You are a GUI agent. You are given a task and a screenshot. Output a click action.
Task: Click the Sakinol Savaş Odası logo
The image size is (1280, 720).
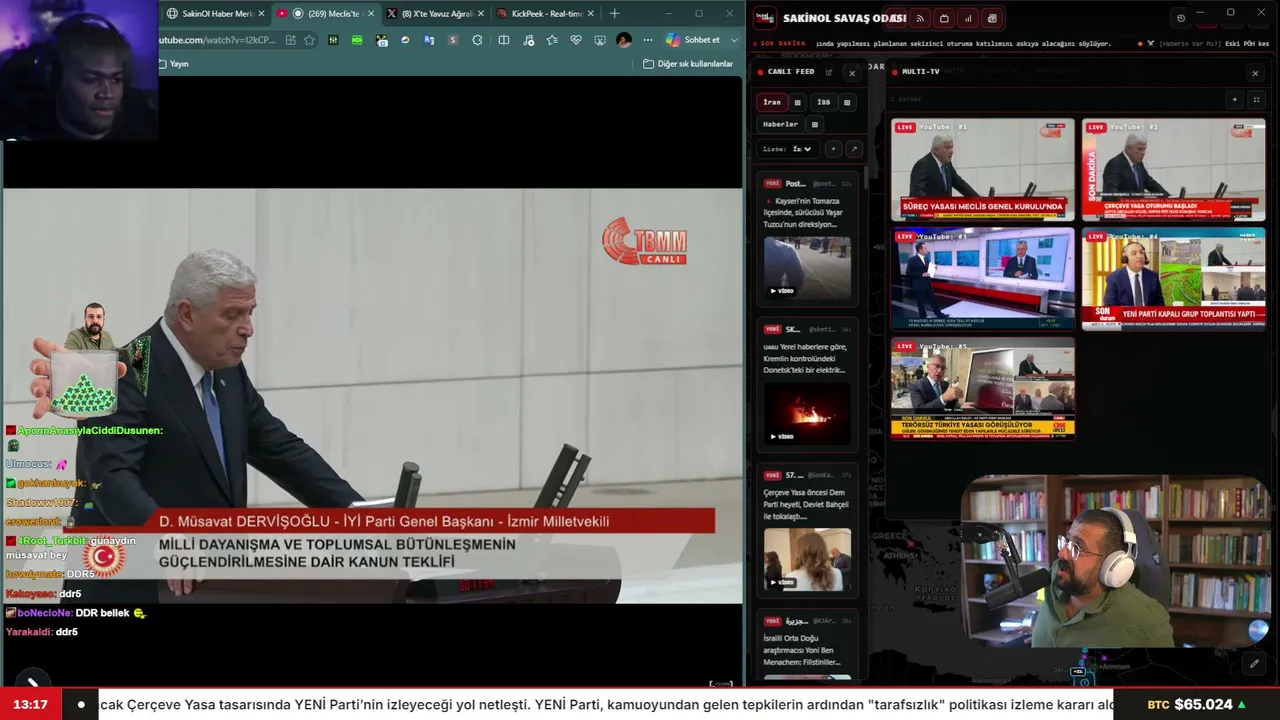coord(765,18)
